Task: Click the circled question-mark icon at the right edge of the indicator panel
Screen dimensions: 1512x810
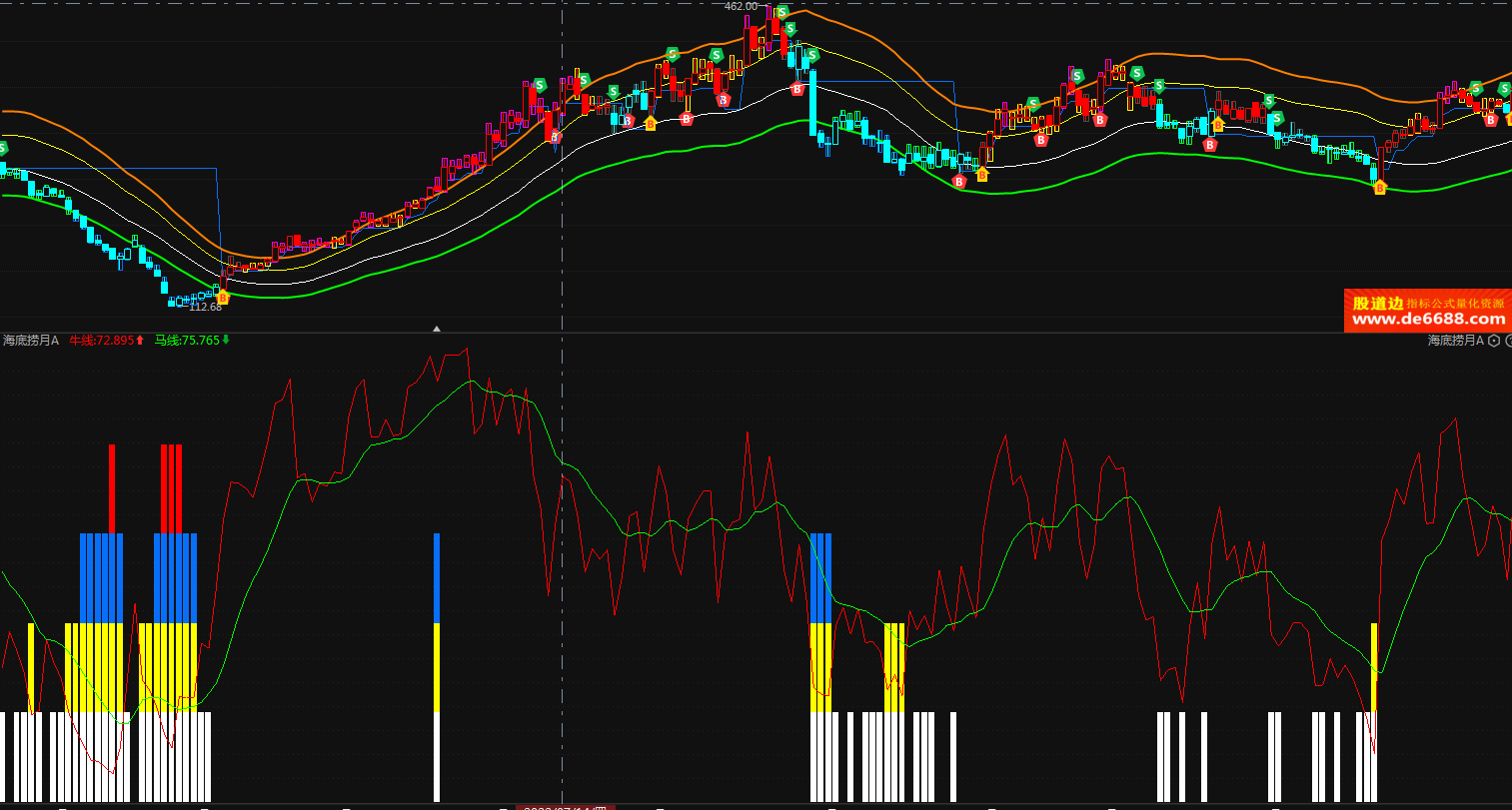Action: click(x=1508, y=341)
